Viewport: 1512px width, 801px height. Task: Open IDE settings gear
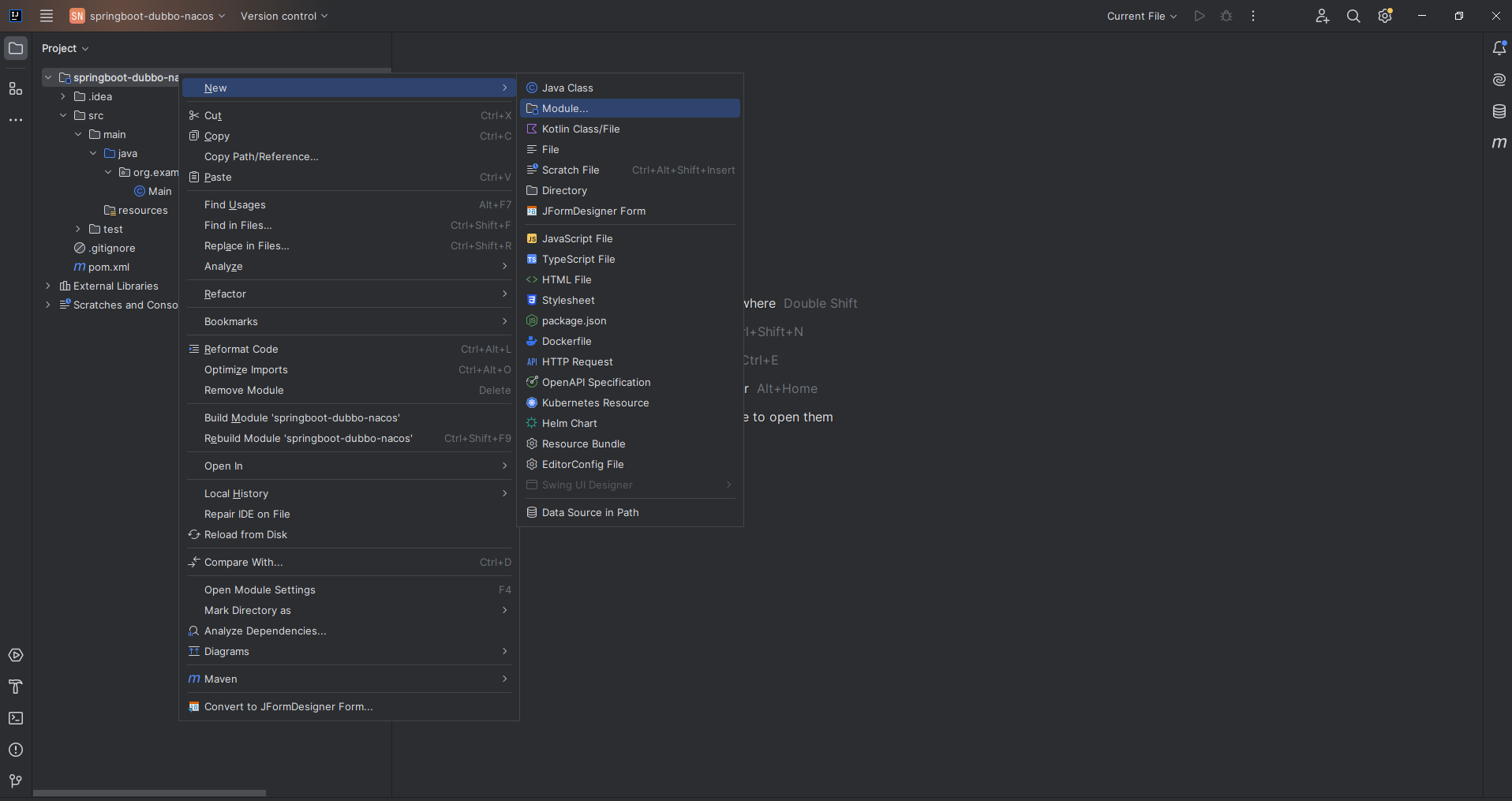point(1385,16)
